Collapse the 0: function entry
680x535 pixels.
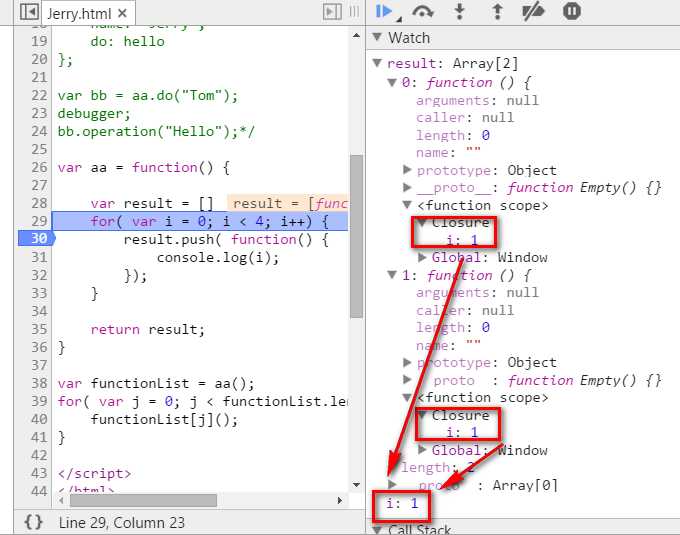click(x=392, y=82)
